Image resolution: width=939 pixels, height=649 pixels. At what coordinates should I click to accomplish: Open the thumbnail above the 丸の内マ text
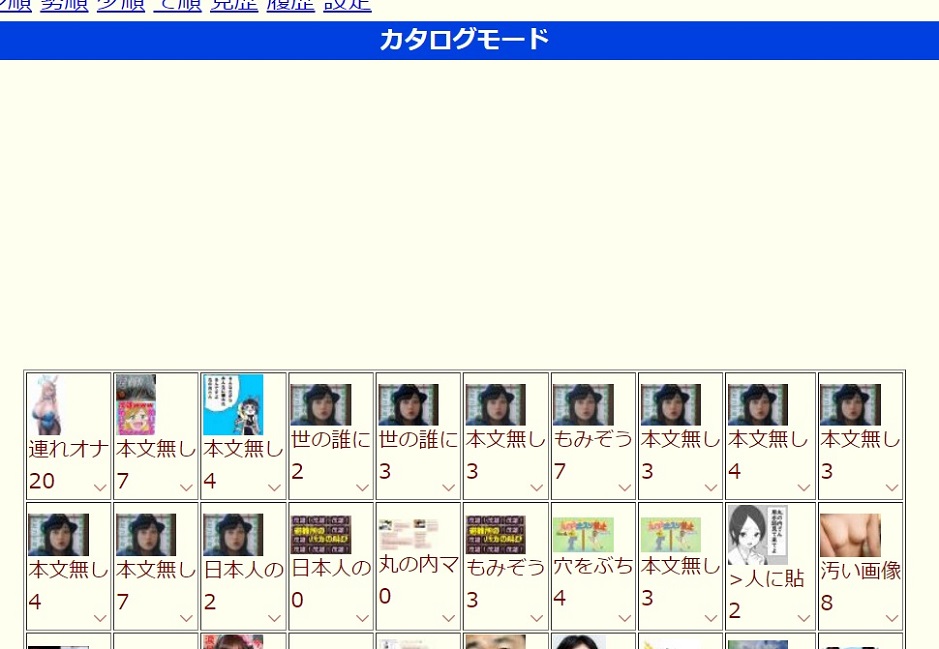pos(408,534)
